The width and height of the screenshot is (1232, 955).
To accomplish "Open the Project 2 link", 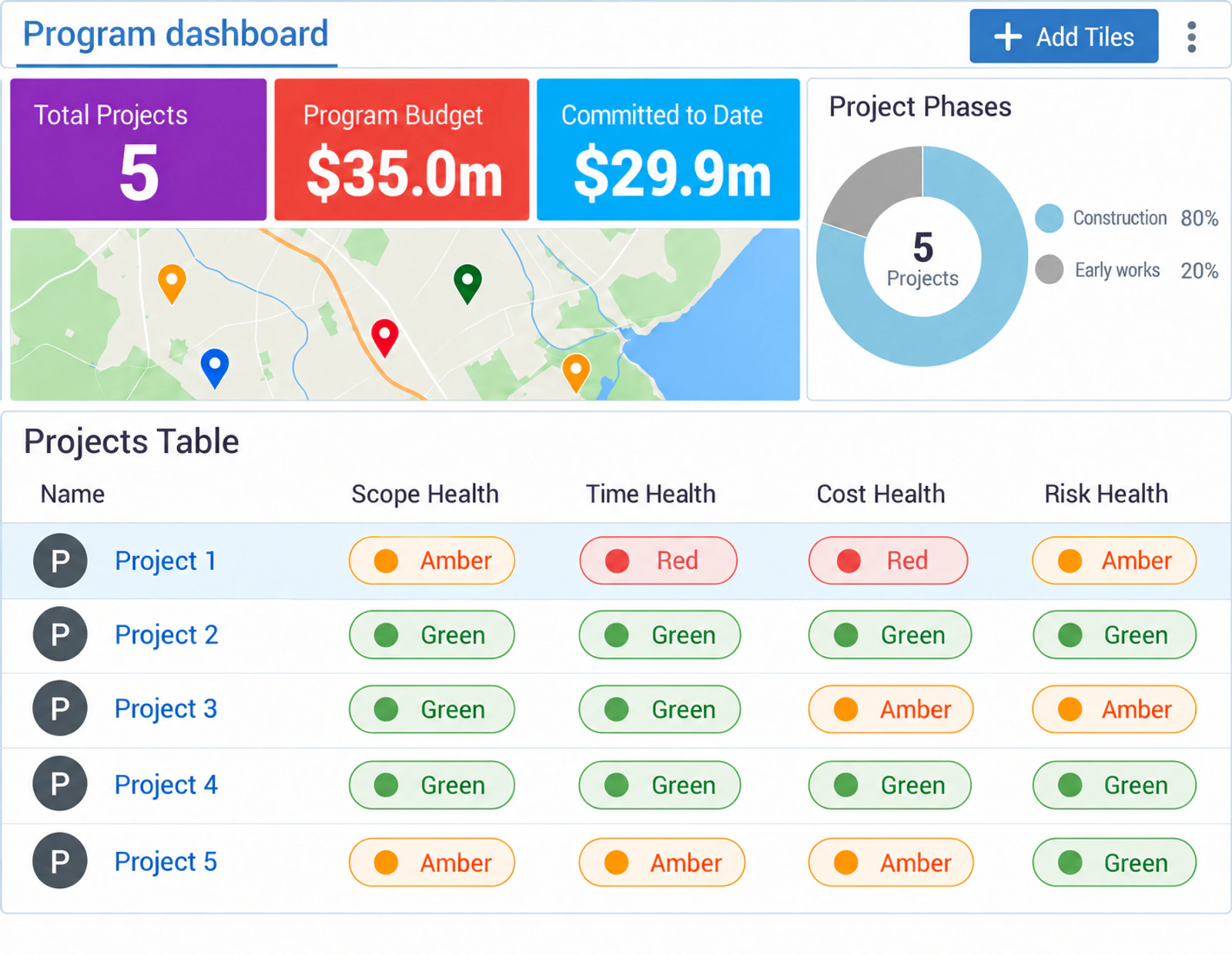I will (x=166, y=635).
